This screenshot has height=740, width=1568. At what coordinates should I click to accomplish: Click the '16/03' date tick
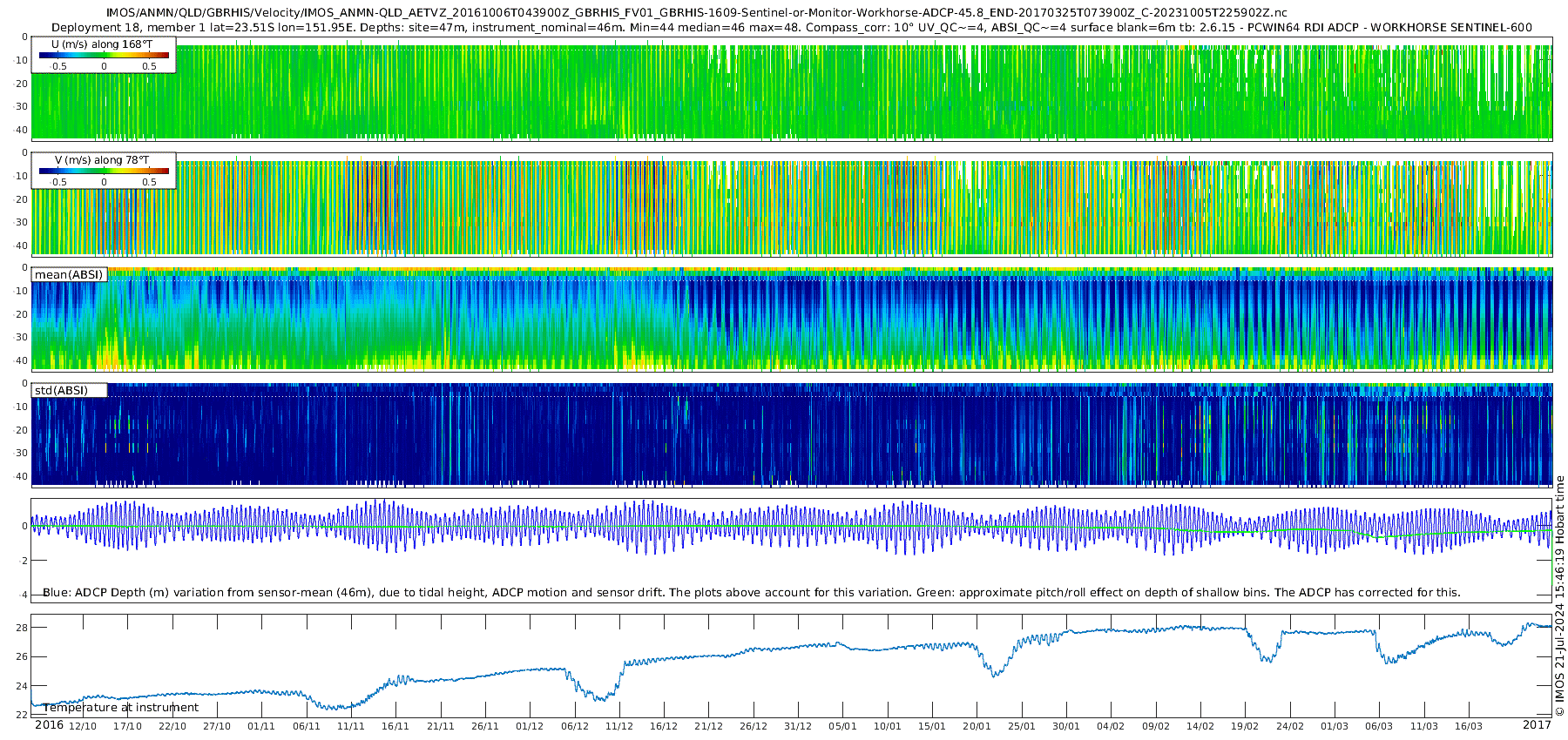tap(1469, 726)
